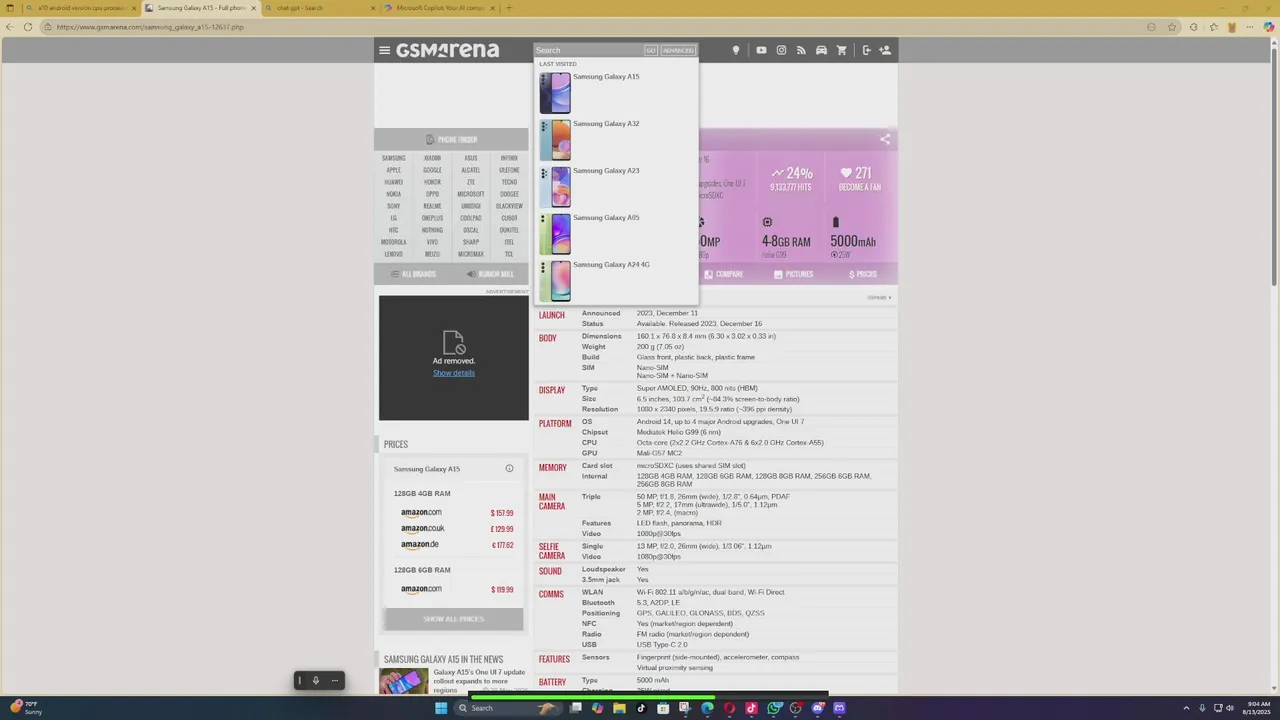Open the GSMArena hamburger menu

click(x=384, y=50)
